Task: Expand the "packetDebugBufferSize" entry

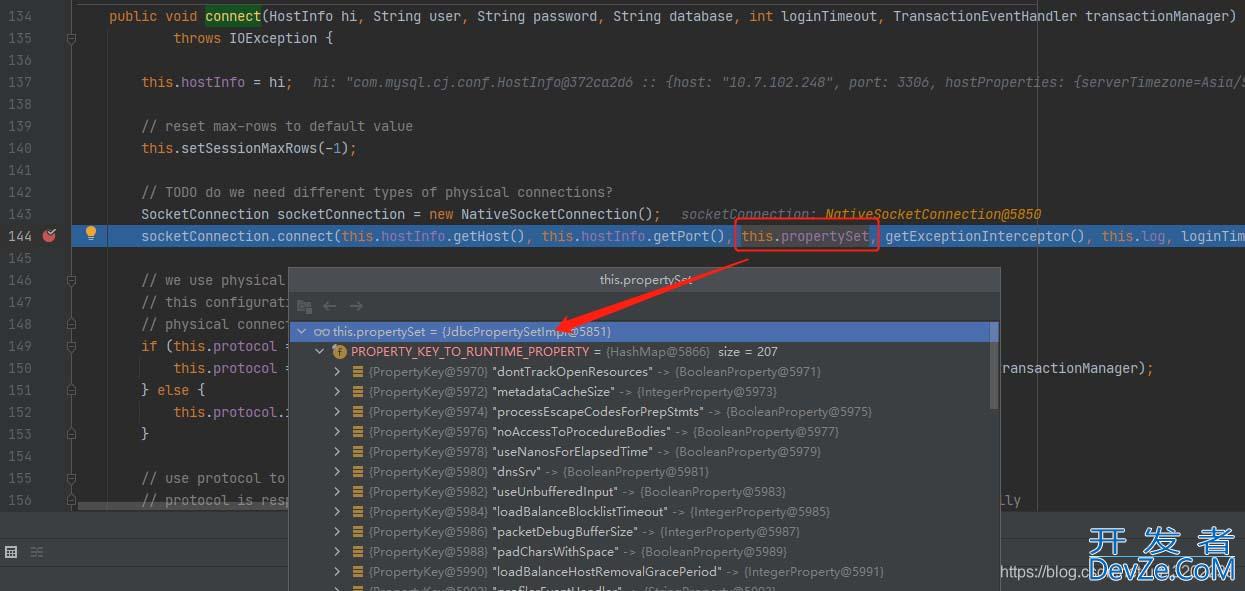Action: [x=338, y=532]
